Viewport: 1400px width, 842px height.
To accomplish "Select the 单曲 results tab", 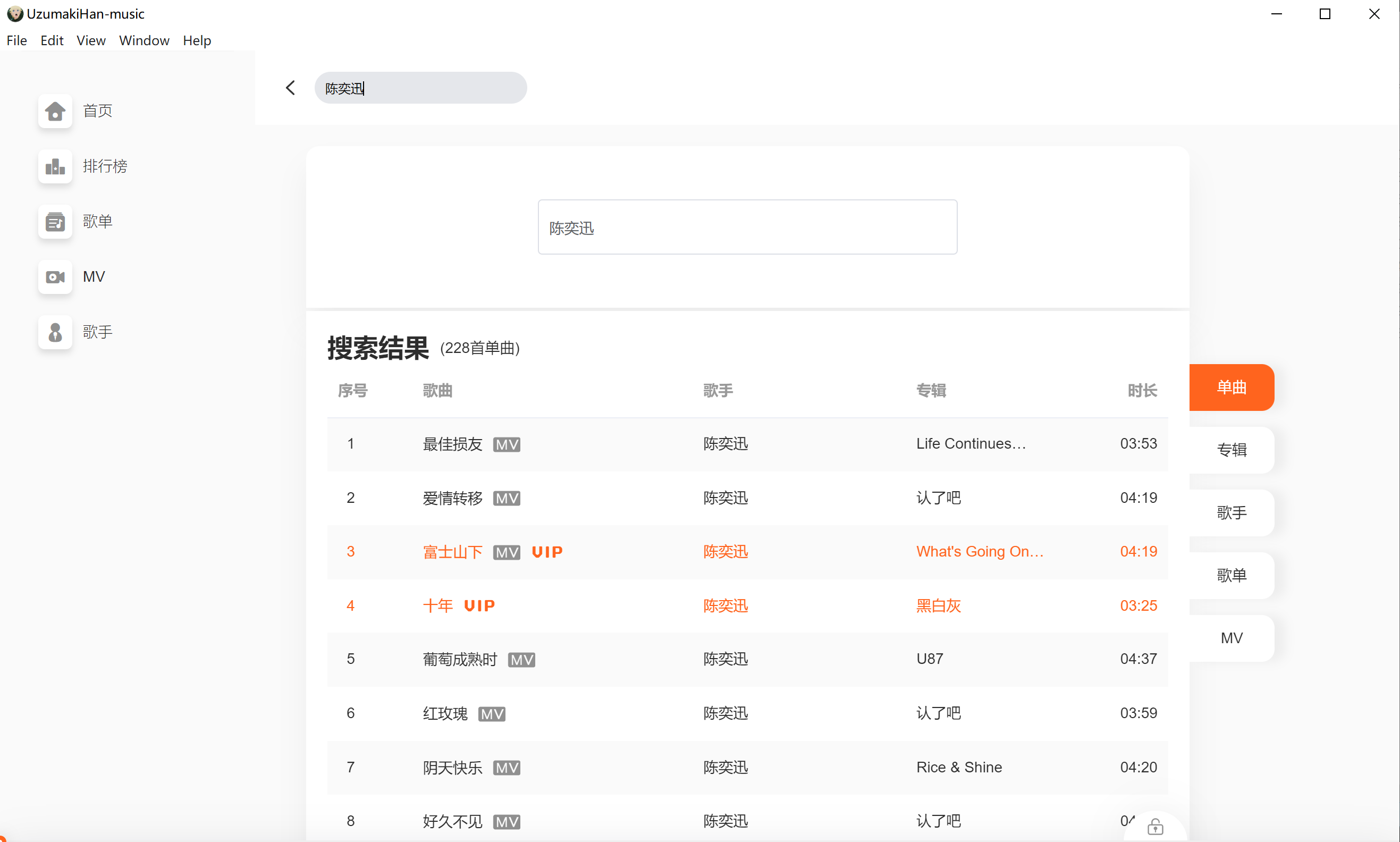I will pyautogui.click(x=1231, y=388).
